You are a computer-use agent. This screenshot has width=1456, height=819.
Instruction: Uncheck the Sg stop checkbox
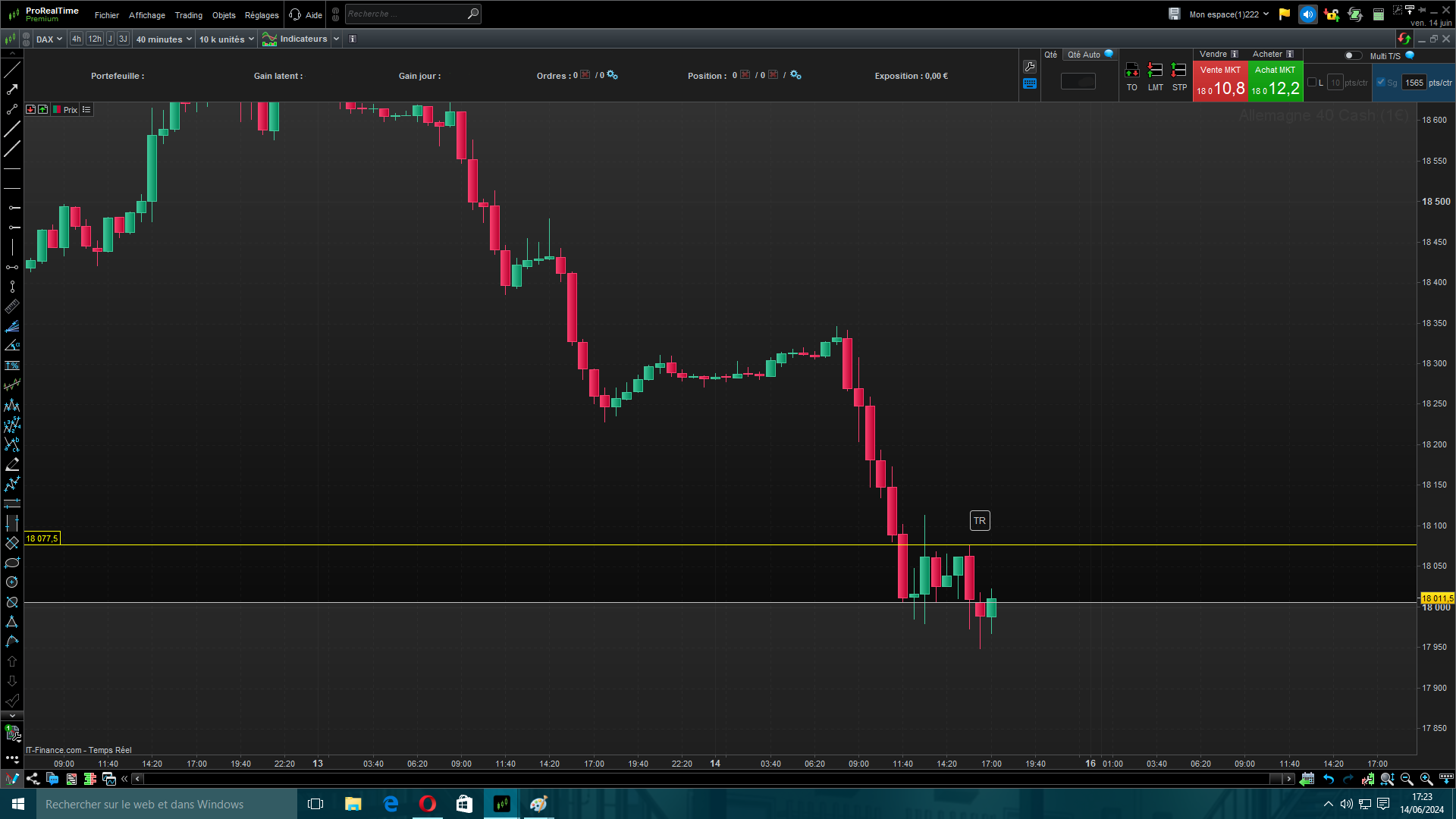[x=1381, y=82]
